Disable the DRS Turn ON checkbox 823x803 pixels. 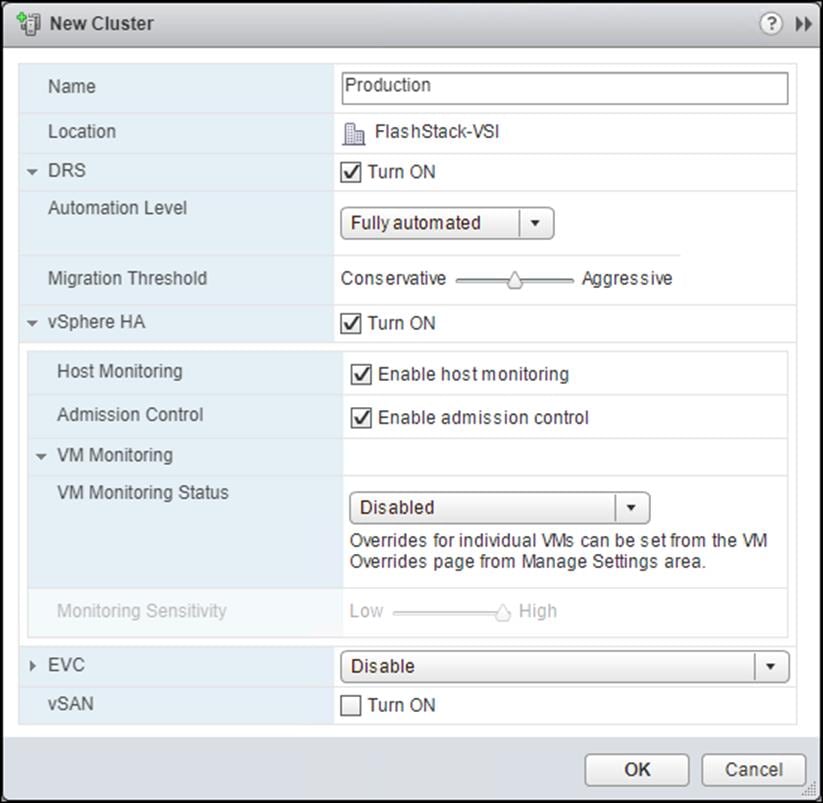pos(350,172)
